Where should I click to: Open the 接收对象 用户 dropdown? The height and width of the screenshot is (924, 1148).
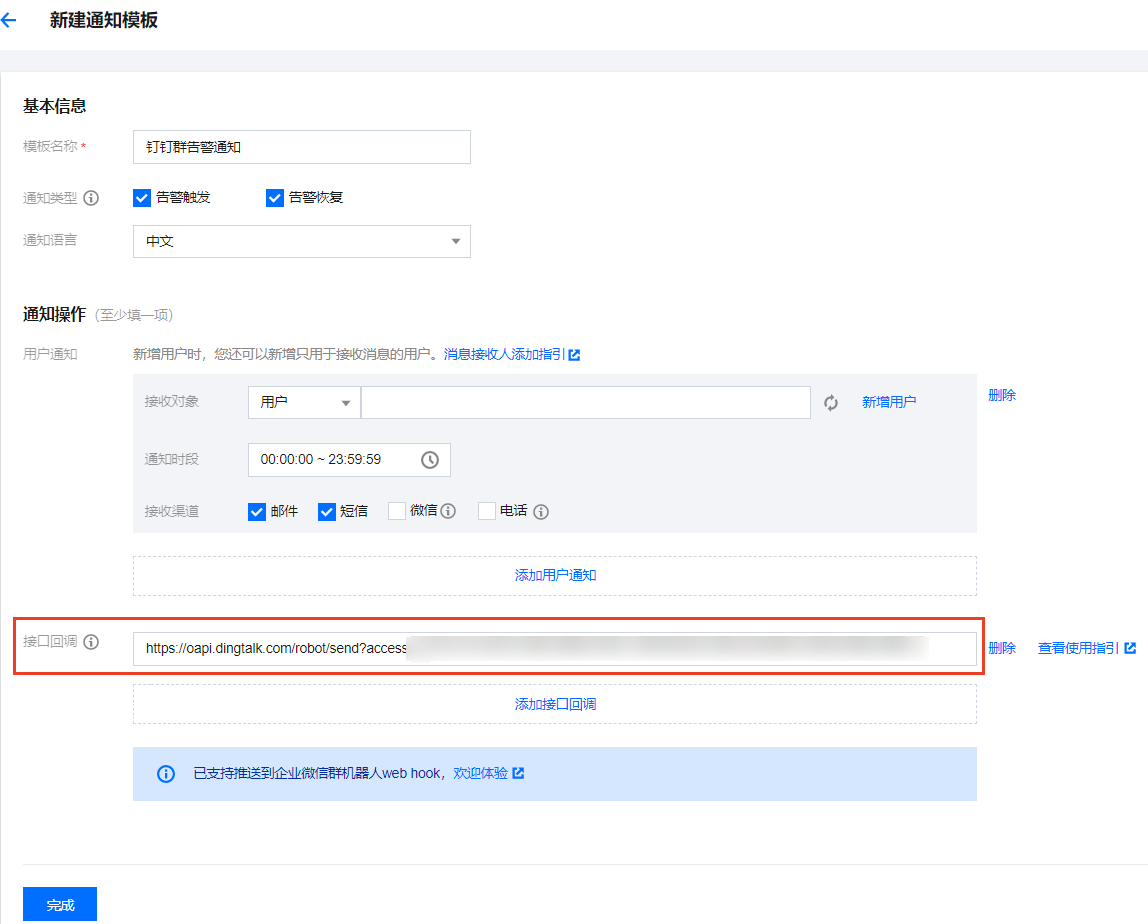click(304, 403)
